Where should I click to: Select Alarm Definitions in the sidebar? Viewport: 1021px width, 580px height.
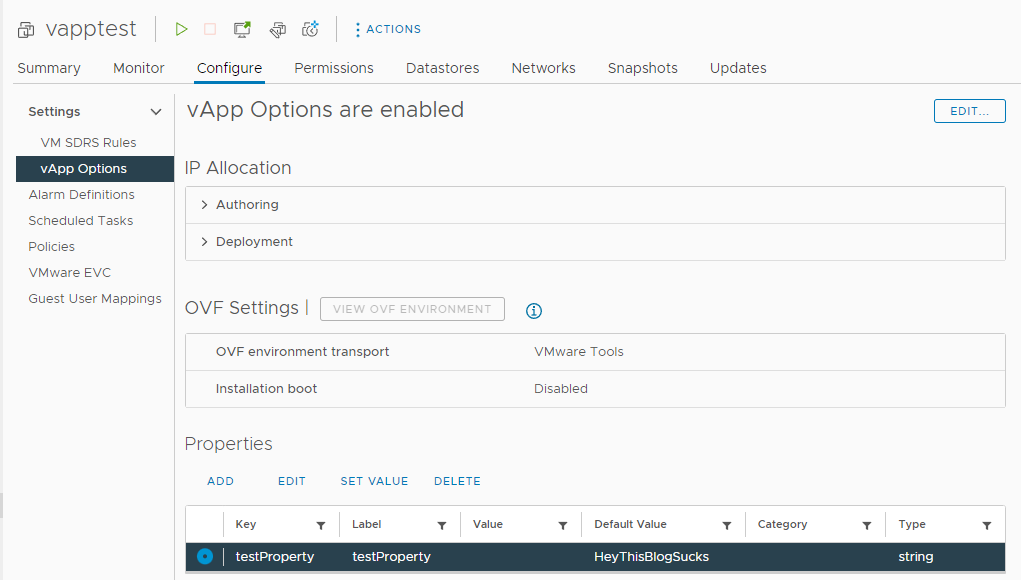(x=81, y=195)
